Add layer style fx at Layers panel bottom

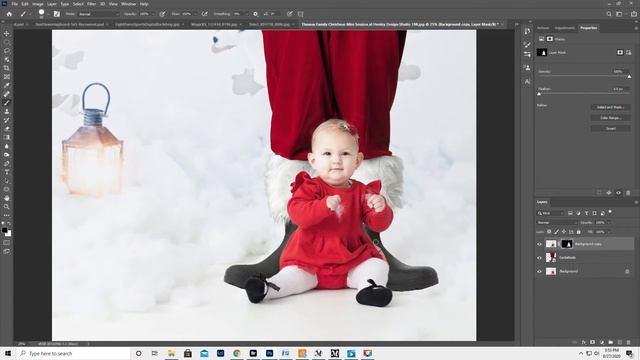click(584, 342)
